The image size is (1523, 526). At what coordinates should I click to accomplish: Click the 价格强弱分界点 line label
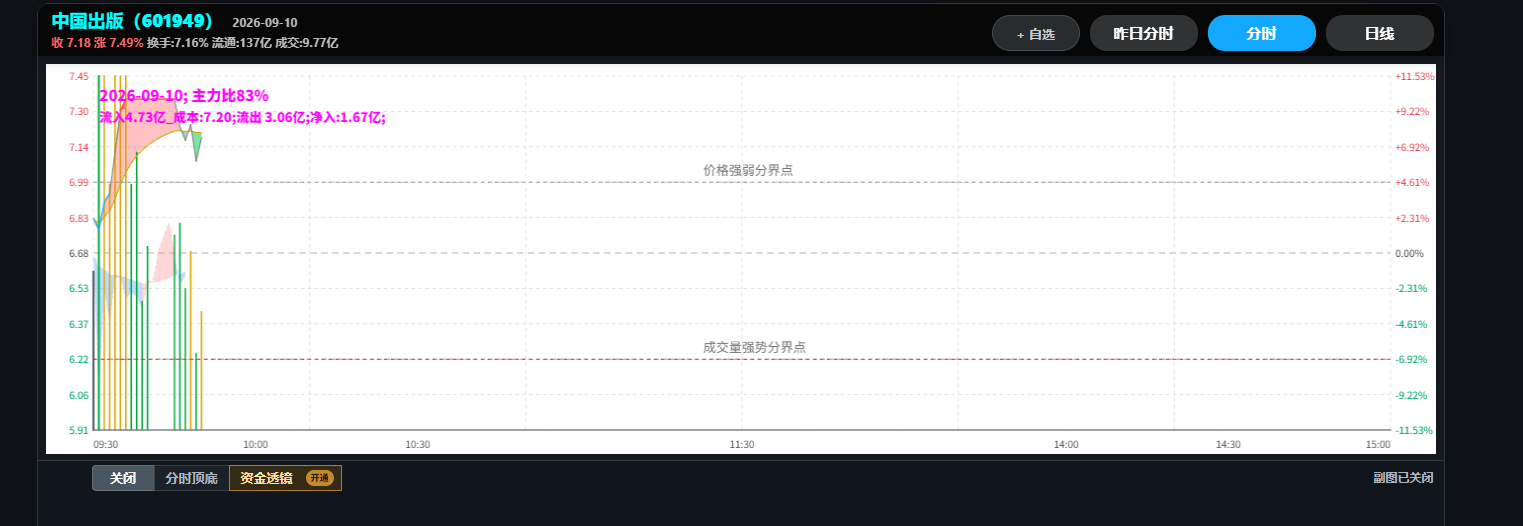pos(748,171)
